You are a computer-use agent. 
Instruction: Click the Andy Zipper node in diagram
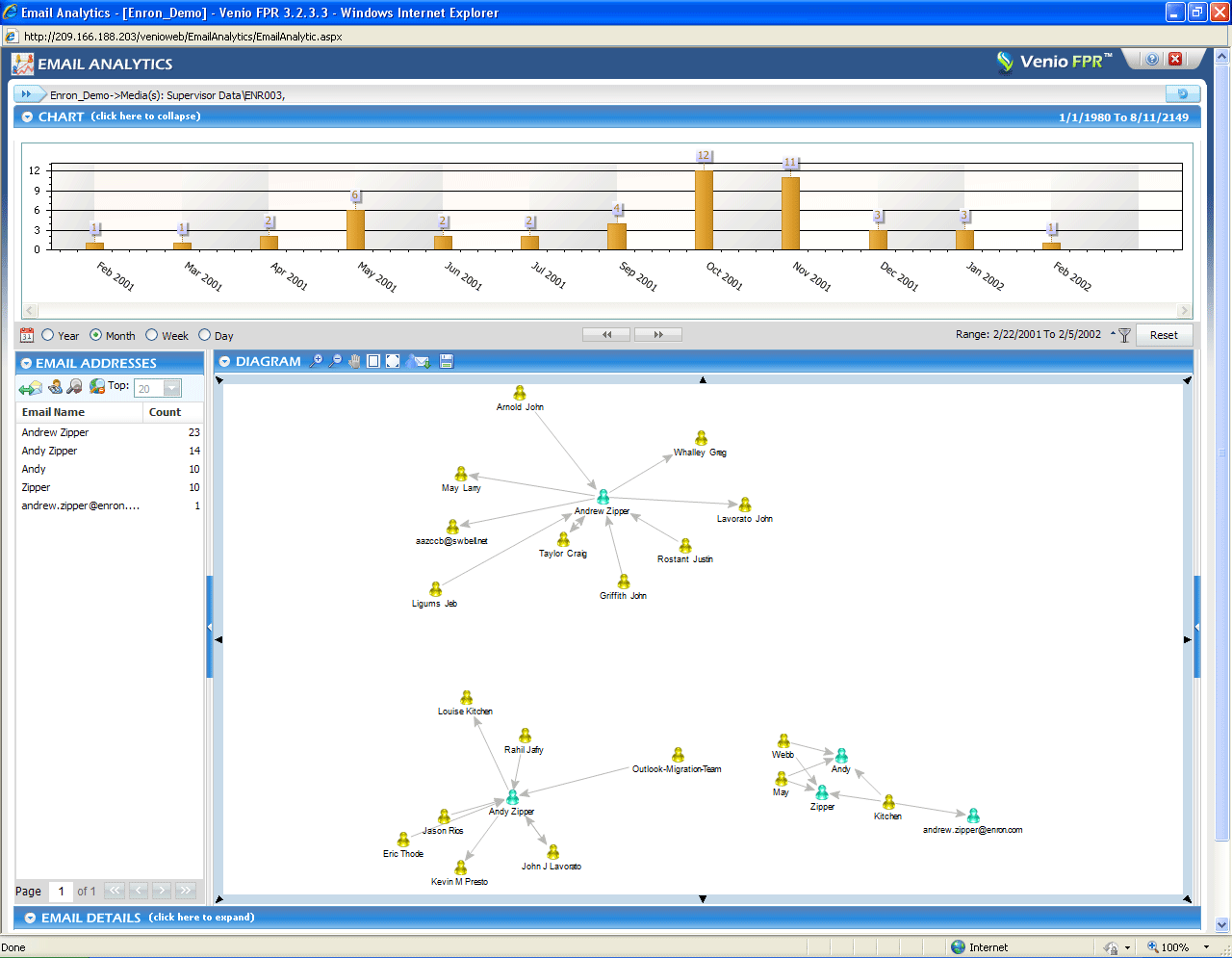[512, 797]
